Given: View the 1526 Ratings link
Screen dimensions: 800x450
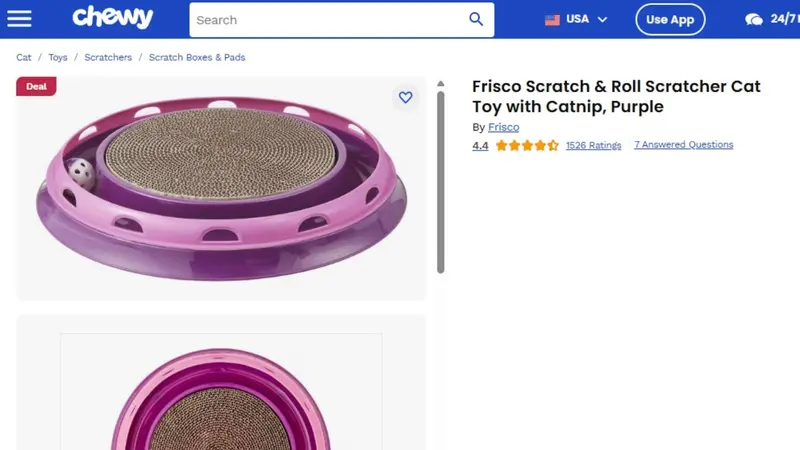Looking at the screenshot, I should (x=593, y=145).
